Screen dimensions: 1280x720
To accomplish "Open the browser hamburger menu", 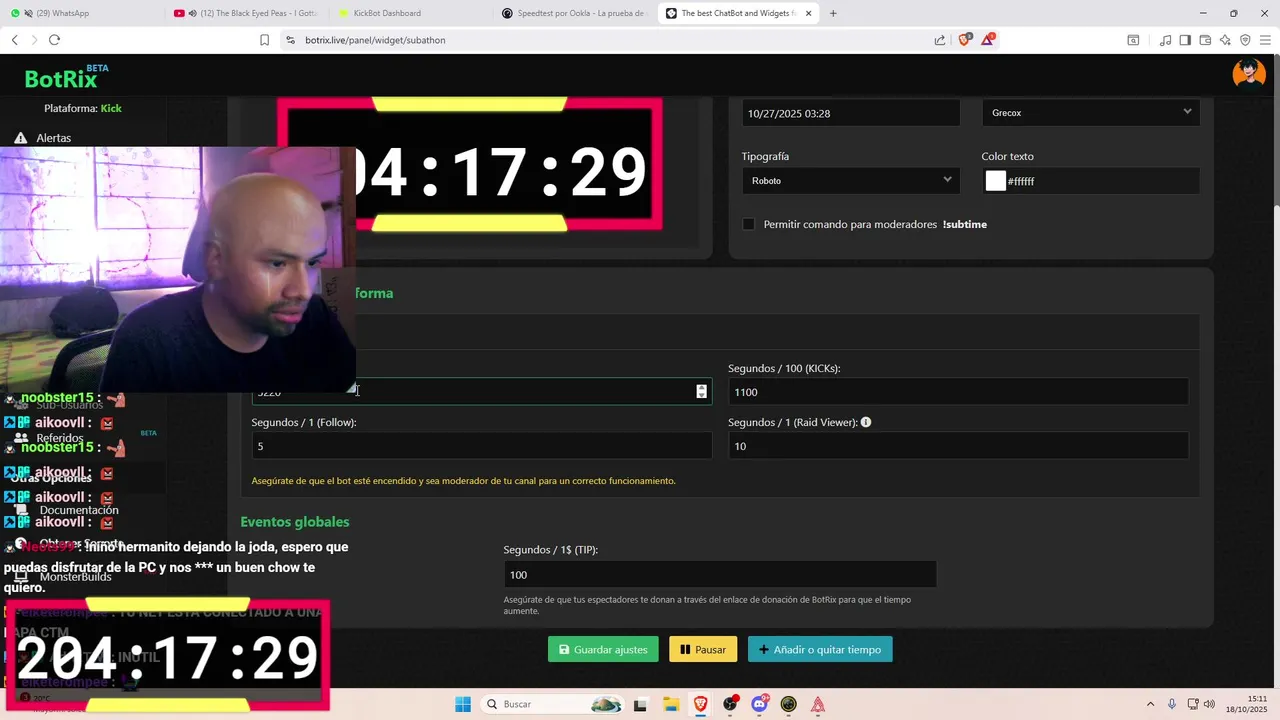I will pos(1265,40).
